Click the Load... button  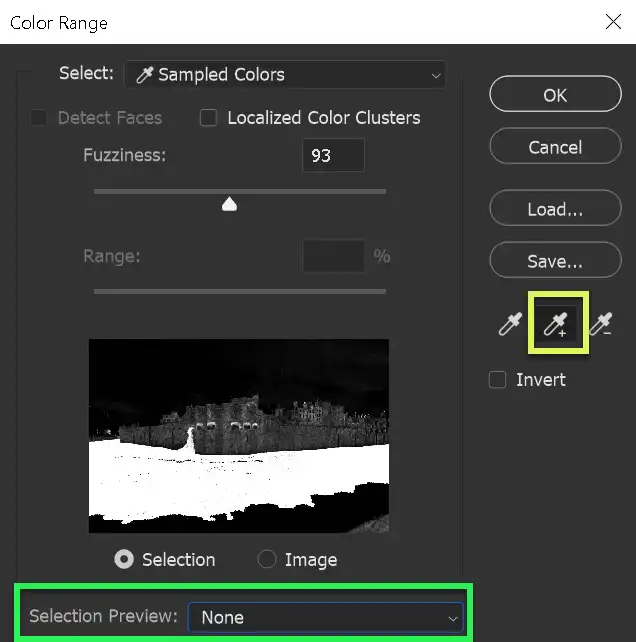(x=555, y=208)
